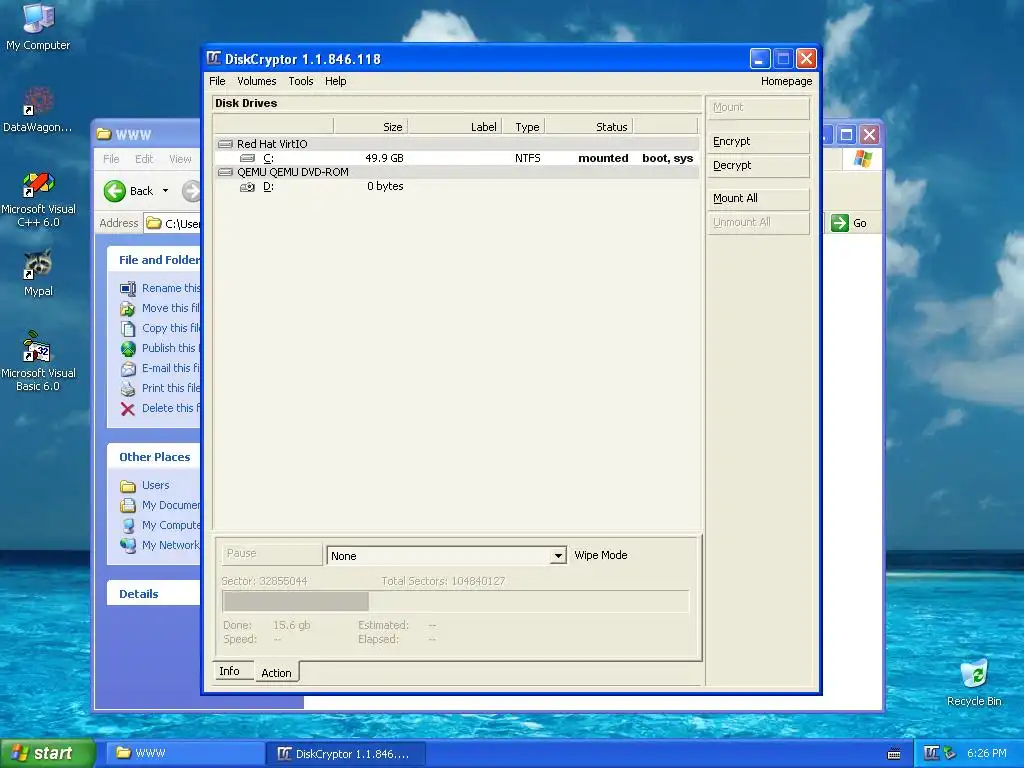Click the Red Hat VirtIO row text

tap(272, 144)
